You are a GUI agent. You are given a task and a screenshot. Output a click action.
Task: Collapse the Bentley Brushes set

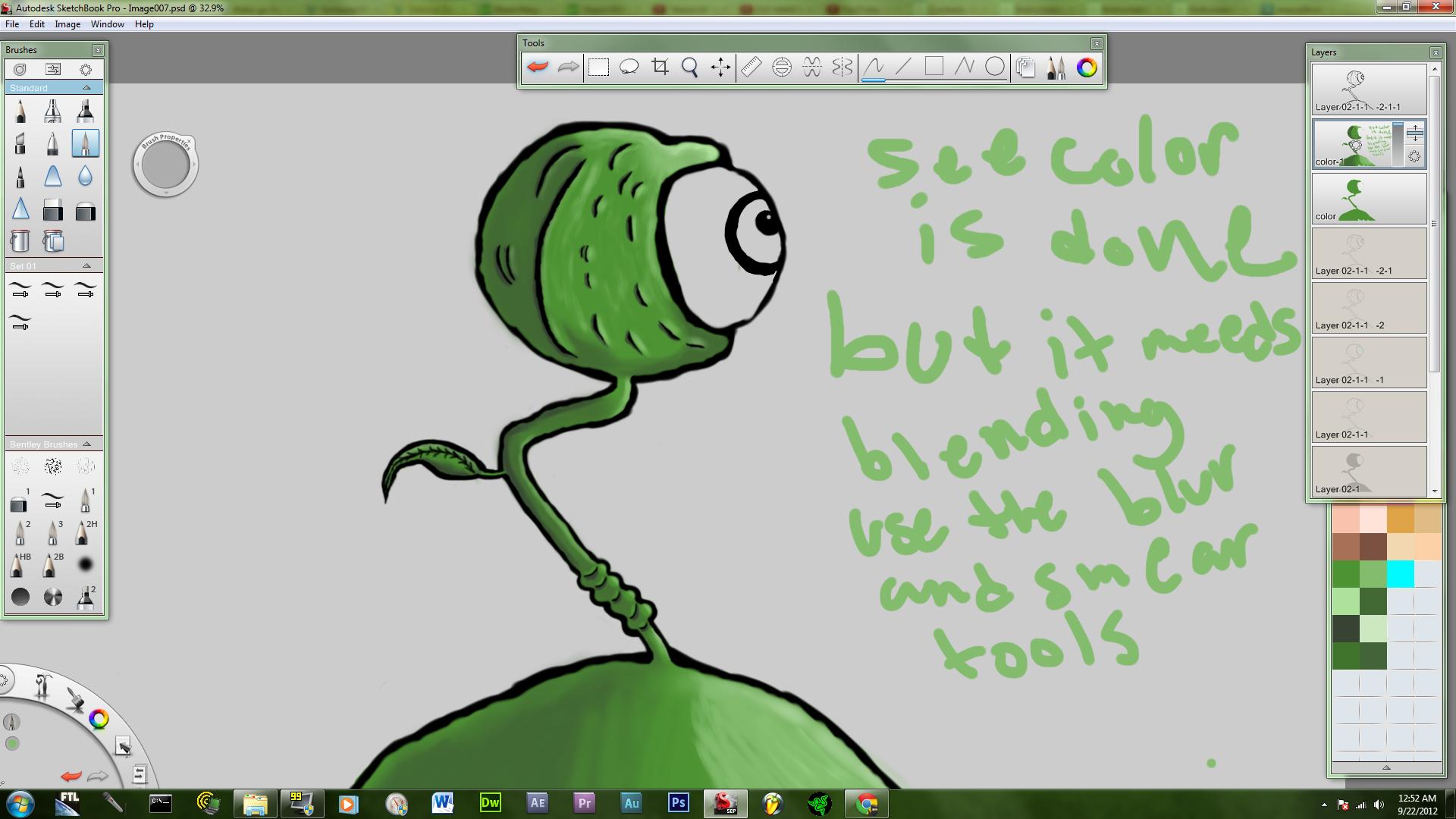tap(86, 444)
